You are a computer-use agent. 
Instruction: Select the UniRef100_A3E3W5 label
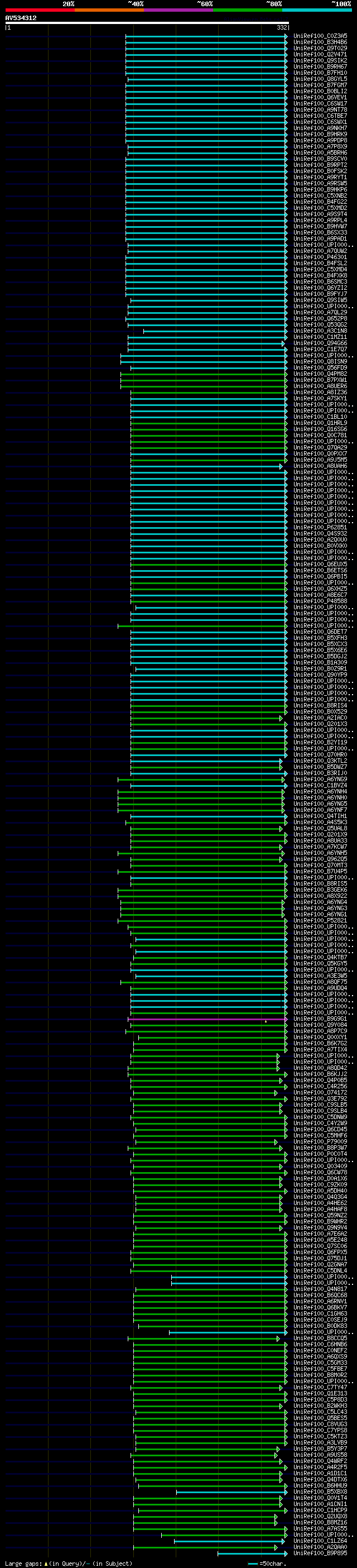coord(321,976)
